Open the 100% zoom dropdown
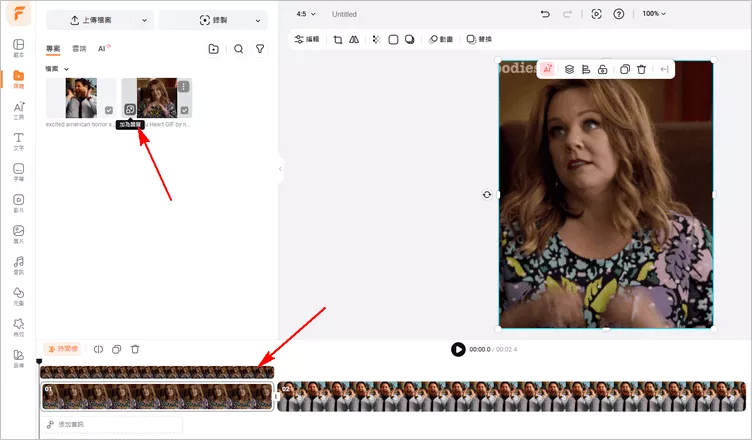Screen dimensions: 752x440 [654, 14]
